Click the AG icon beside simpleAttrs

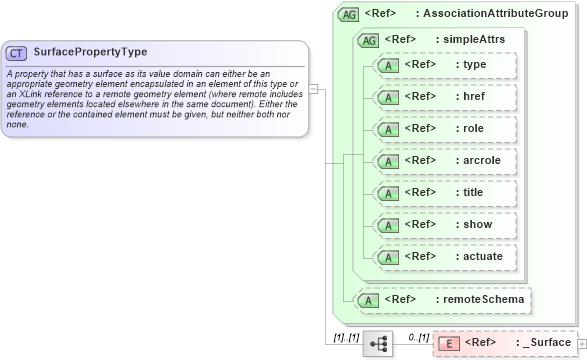tap(368, 40)
